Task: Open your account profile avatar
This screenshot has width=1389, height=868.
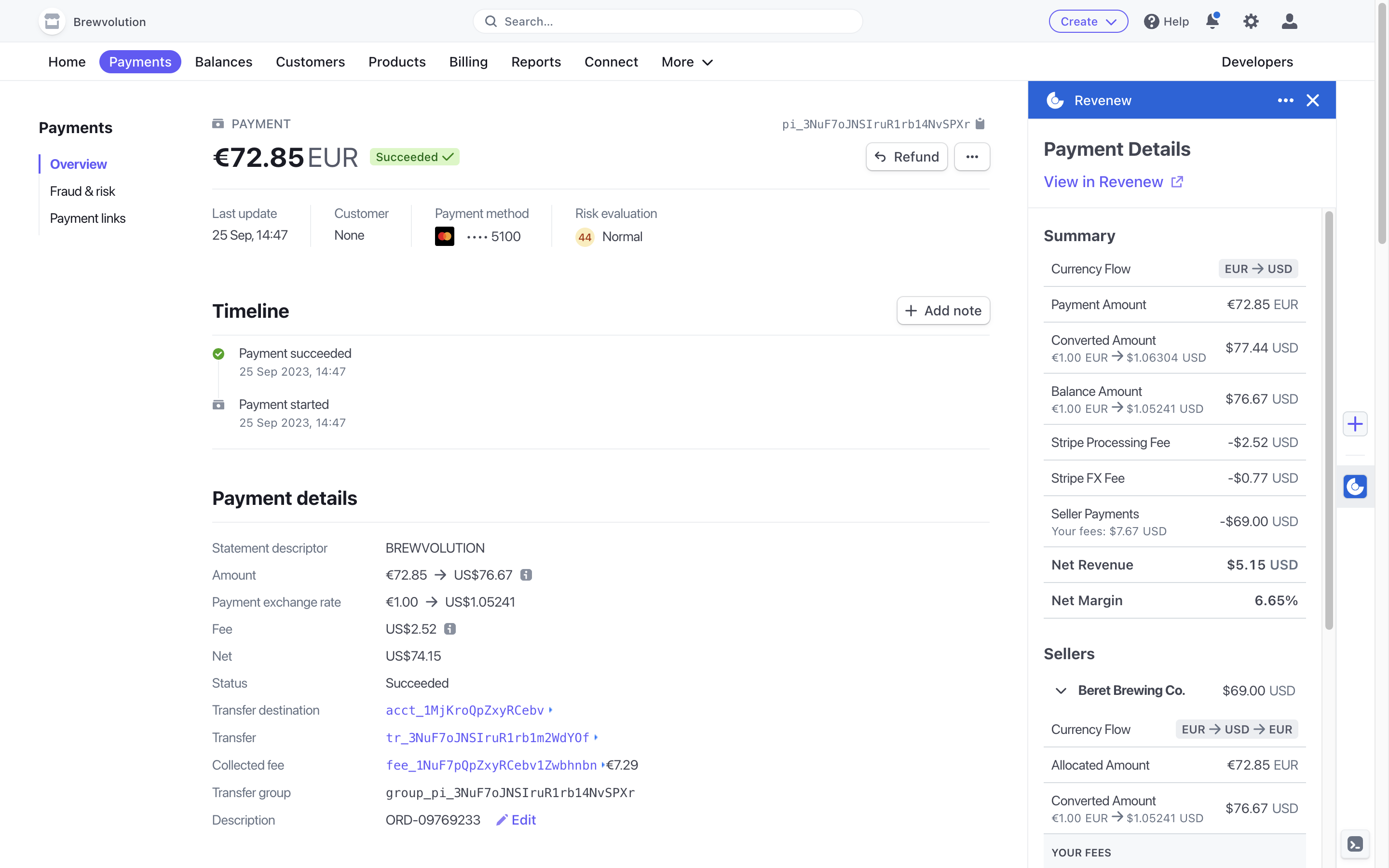Action: coord(1289,21)
